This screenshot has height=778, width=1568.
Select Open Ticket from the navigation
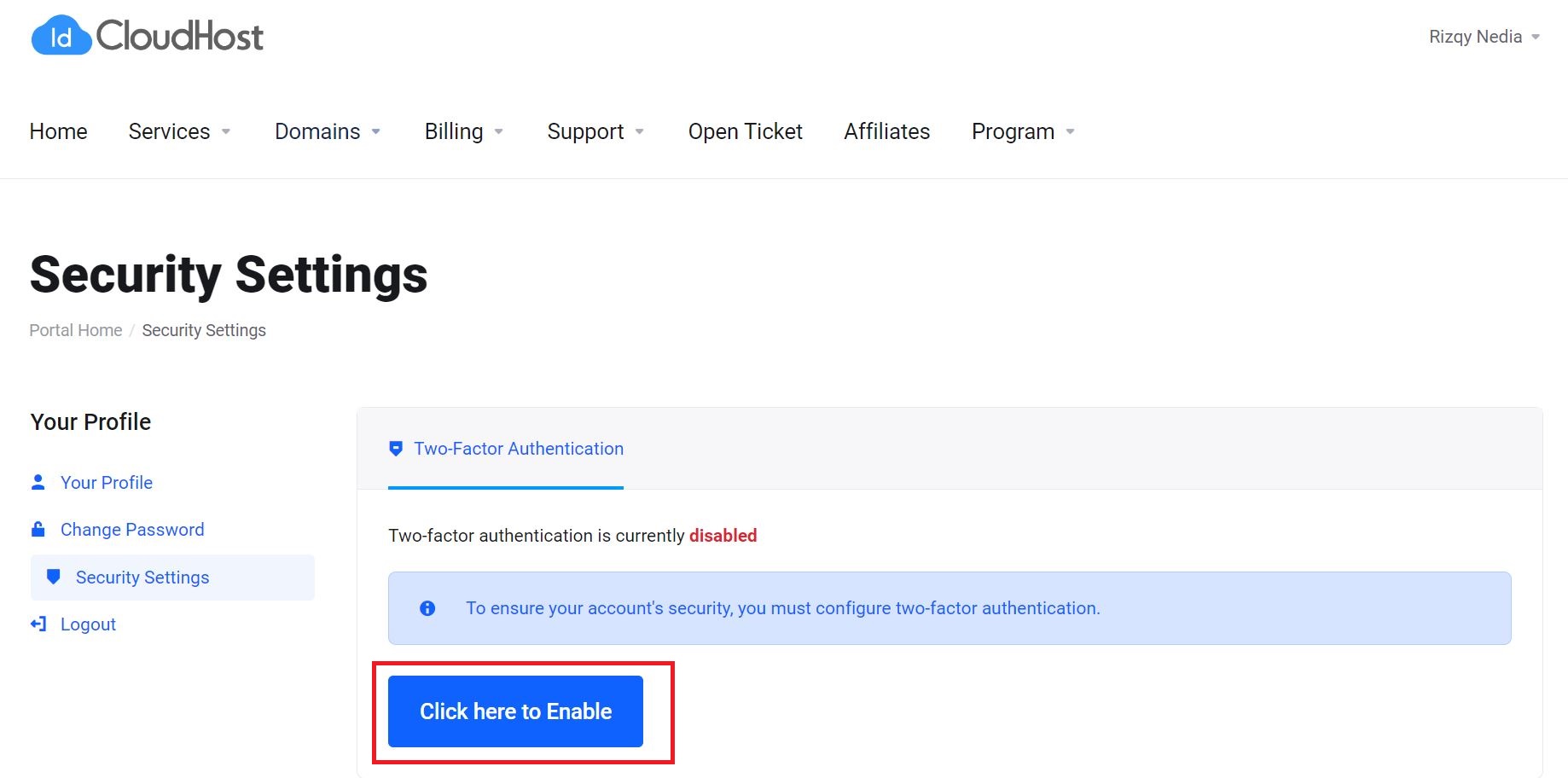click(745, 131)
